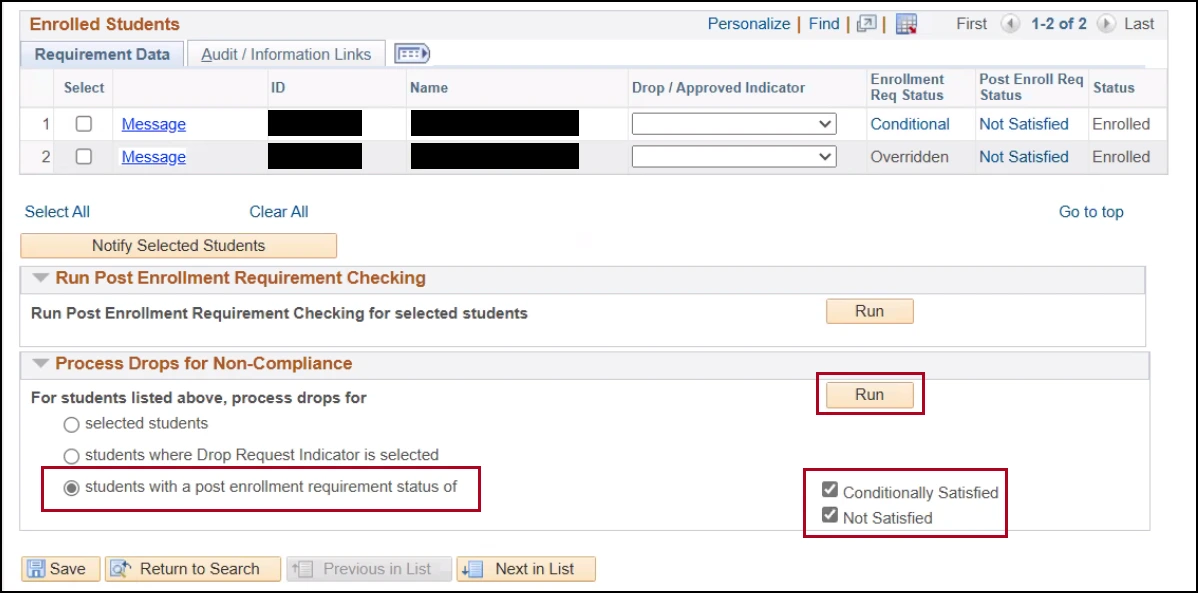Choose the 'selected students' radio option

[71, 424]
